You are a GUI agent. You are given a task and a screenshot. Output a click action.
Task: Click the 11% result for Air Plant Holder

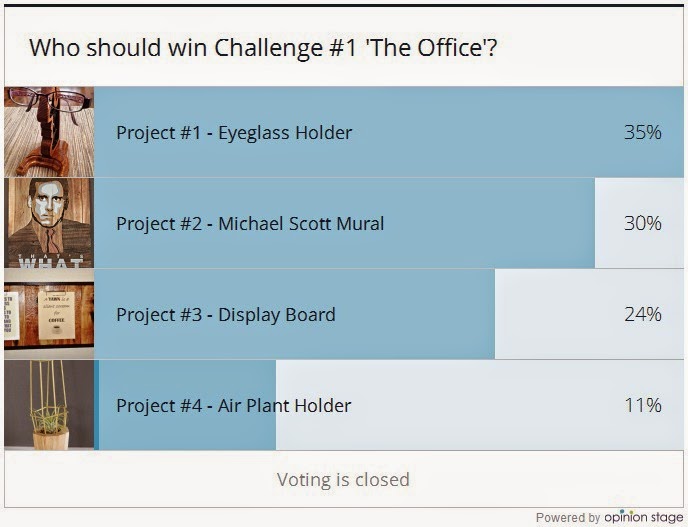coord(642,405)
